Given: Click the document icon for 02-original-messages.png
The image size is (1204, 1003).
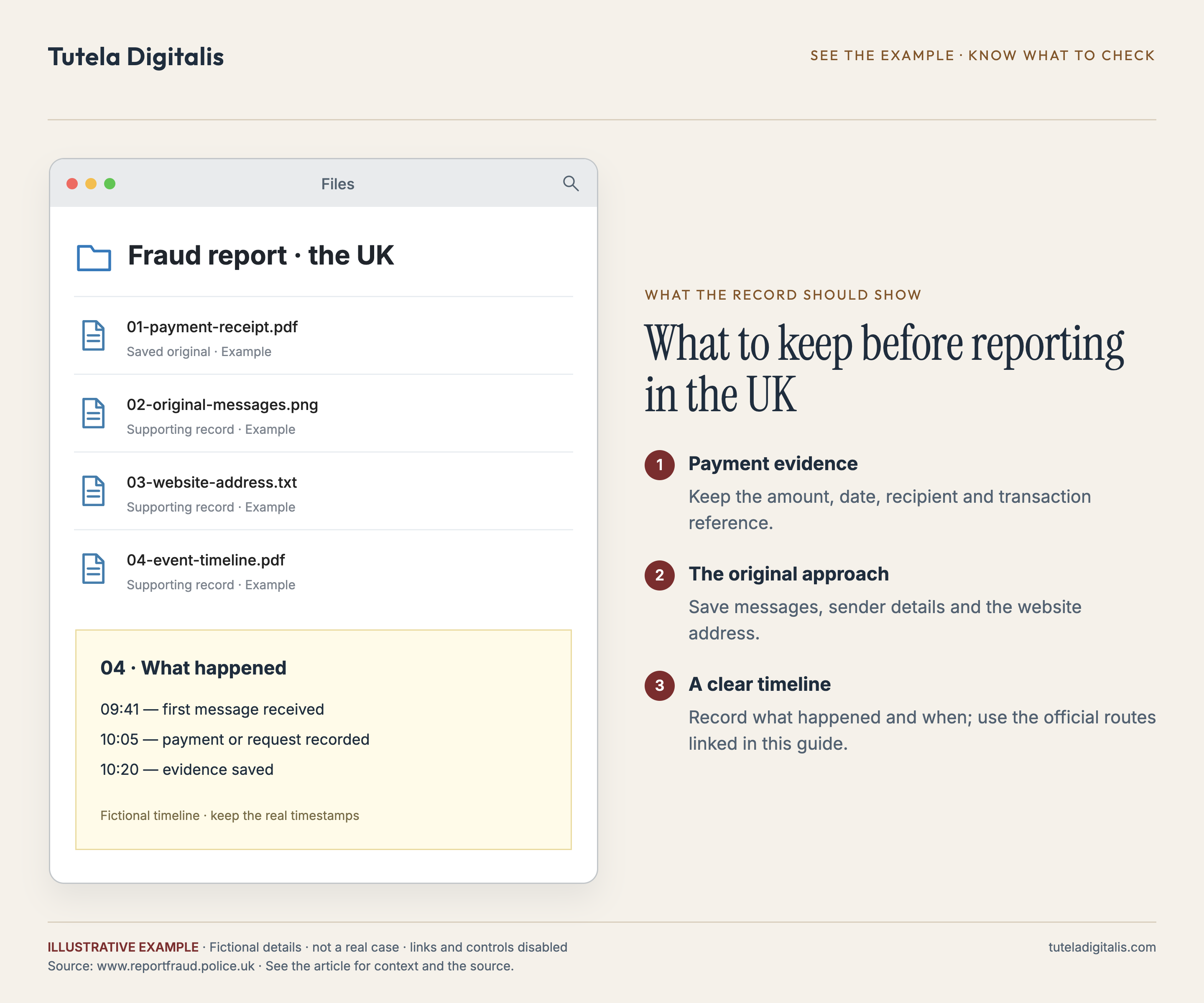Looking at the screenshot, I should 94,412.
